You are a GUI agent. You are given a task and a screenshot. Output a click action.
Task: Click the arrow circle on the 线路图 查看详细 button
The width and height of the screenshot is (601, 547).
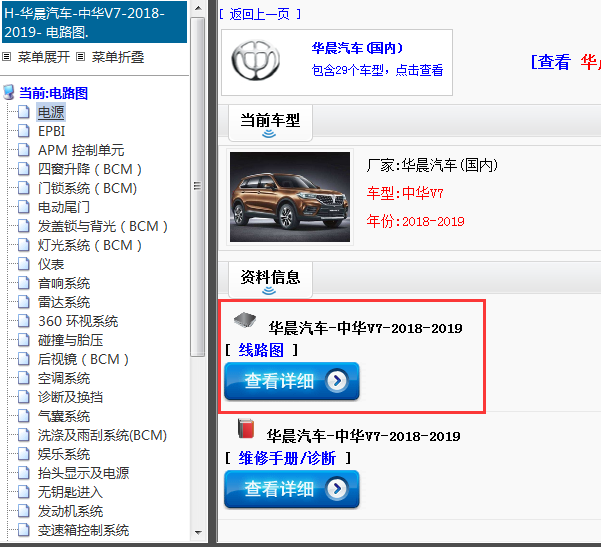click(337, 381)
